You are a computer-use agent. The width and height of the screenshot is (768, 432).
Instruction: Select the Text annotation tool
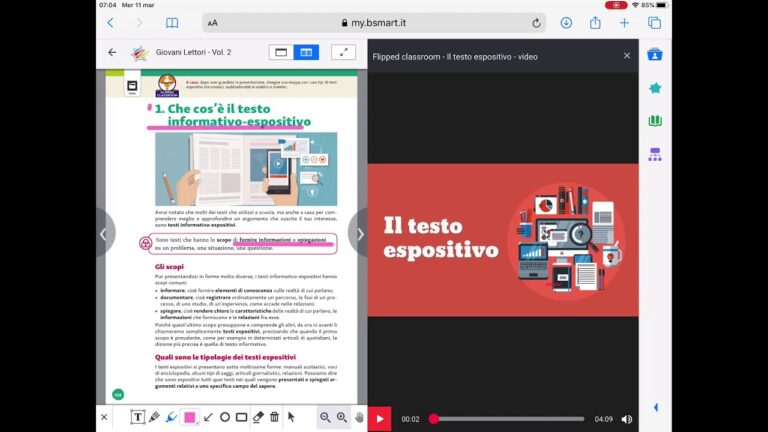tap(138, 417)
